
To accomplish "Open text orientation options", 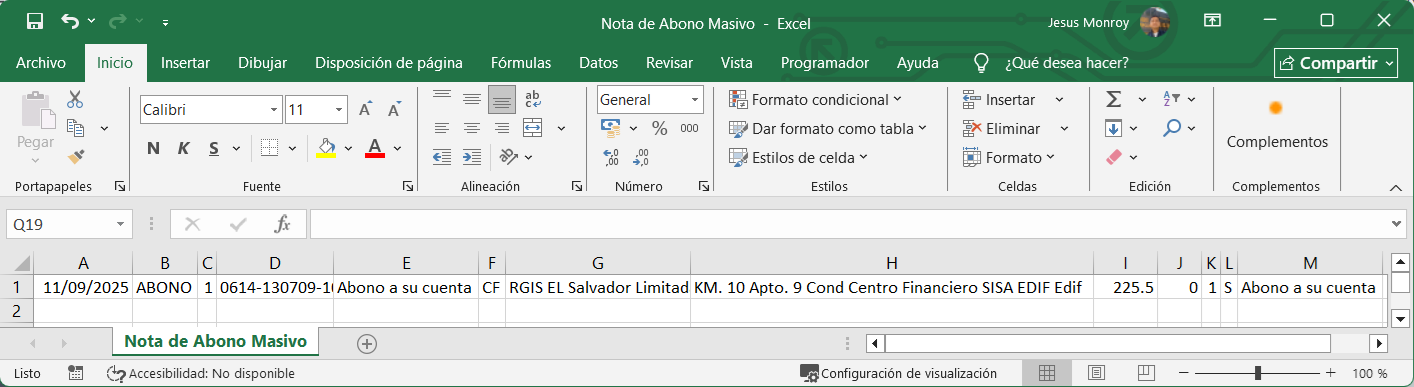I will 509,156.
